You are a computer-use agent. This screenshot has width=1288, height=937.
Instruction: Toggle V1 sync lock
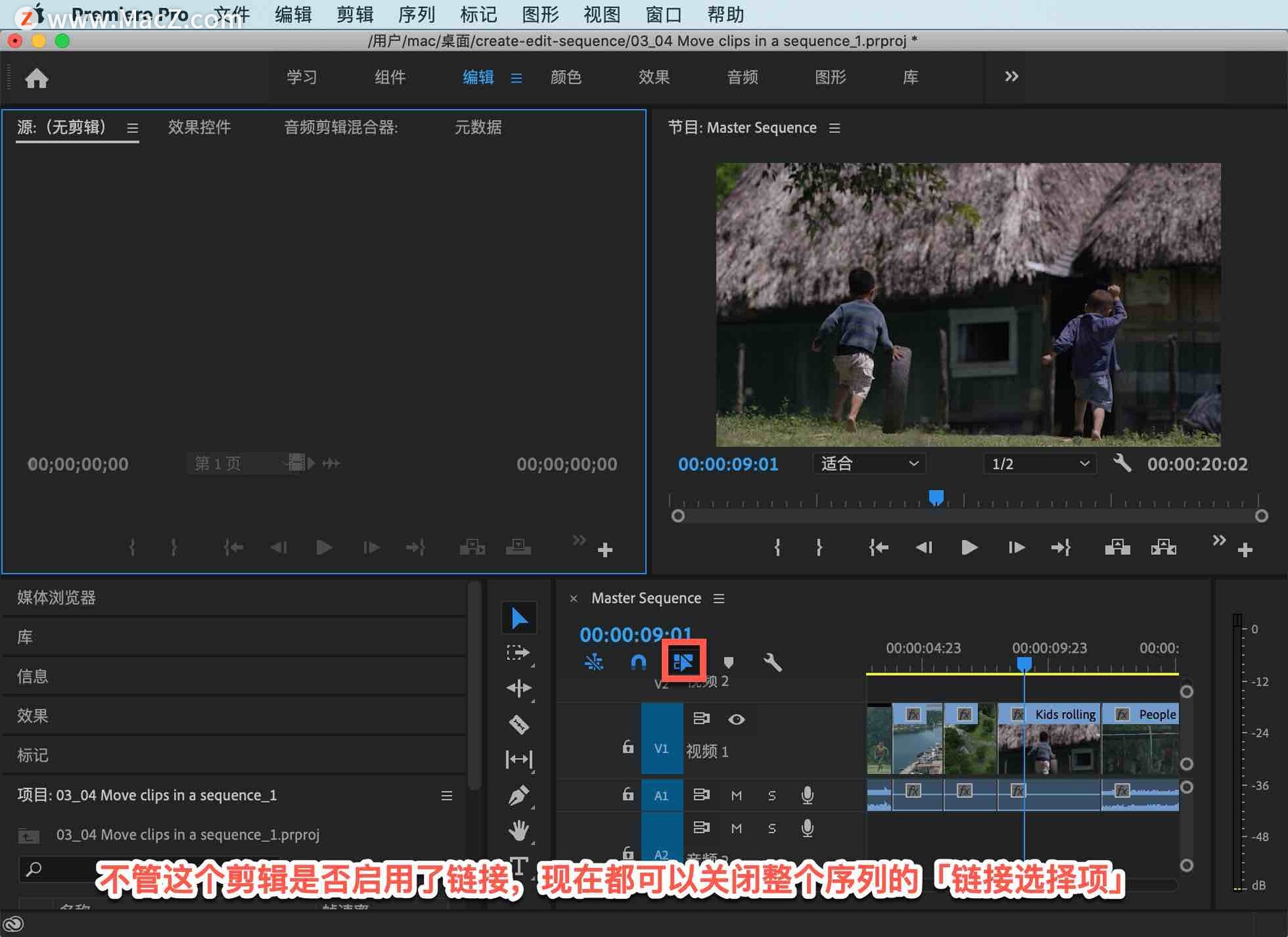tap(701, 718)
